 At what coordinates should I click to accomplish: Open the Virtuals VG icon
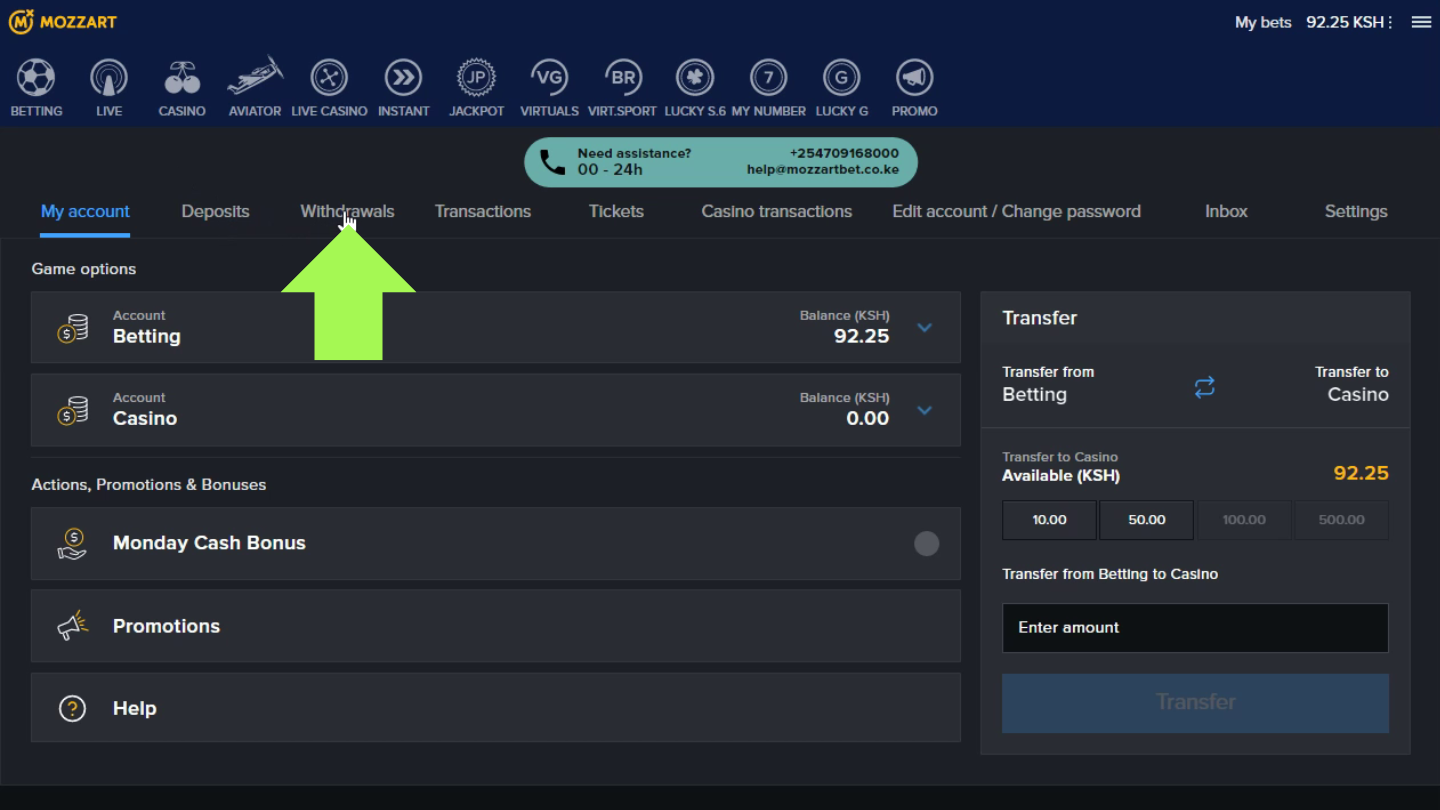pyautogui.click(x=549, y=78)
